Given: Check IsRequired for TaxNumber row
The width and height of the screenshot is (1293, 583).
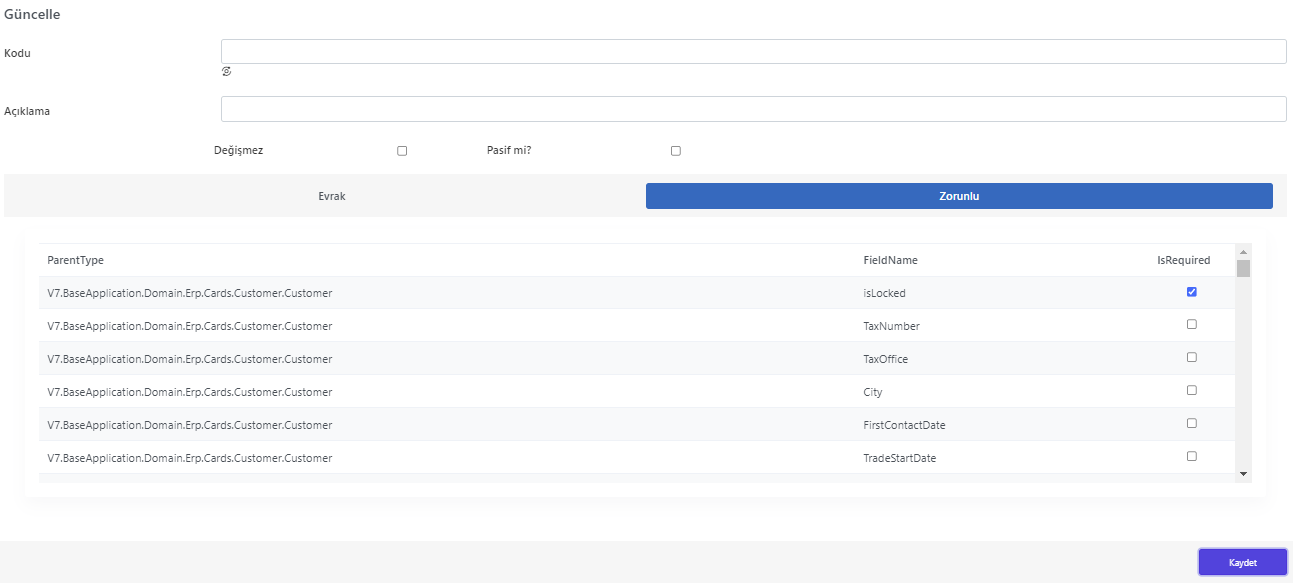Looking at the screenshot, I should pyautogui.click(x=1191, y=324).
